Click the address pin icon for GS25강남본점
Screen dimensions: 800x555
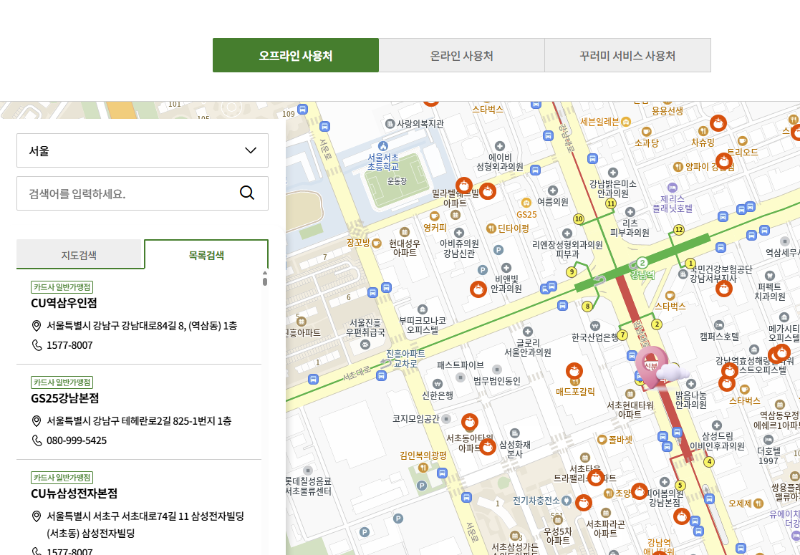coord(36,421)
